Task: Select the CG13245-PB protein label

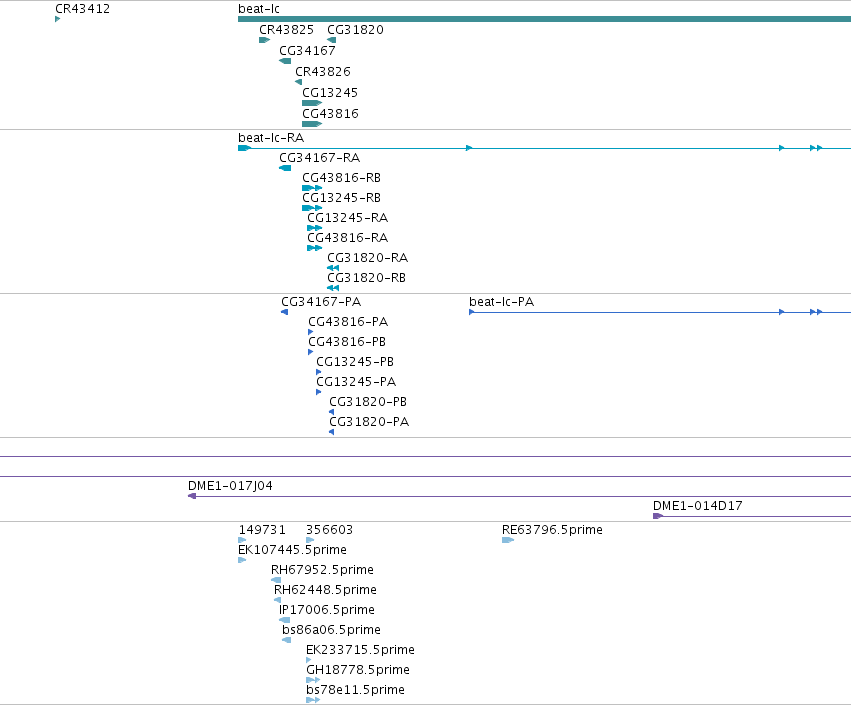Action: click(x=355, y=362)
